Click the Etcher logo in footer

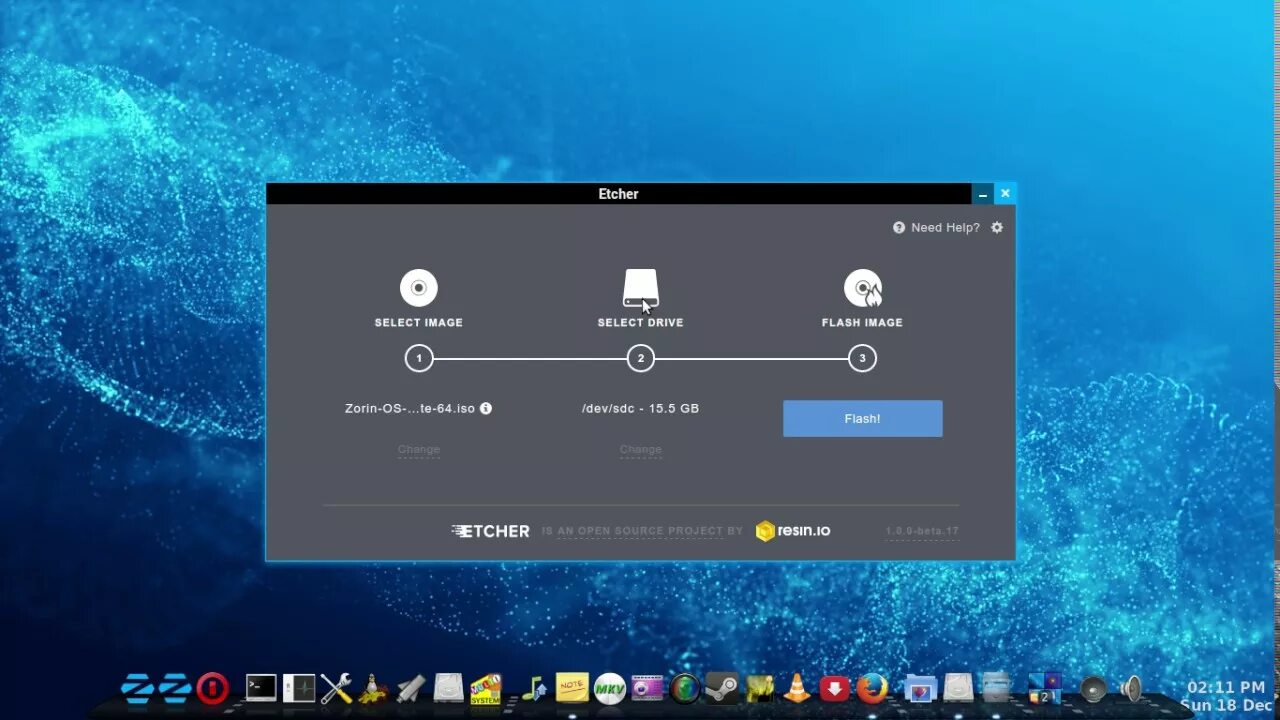coord(490,531)
